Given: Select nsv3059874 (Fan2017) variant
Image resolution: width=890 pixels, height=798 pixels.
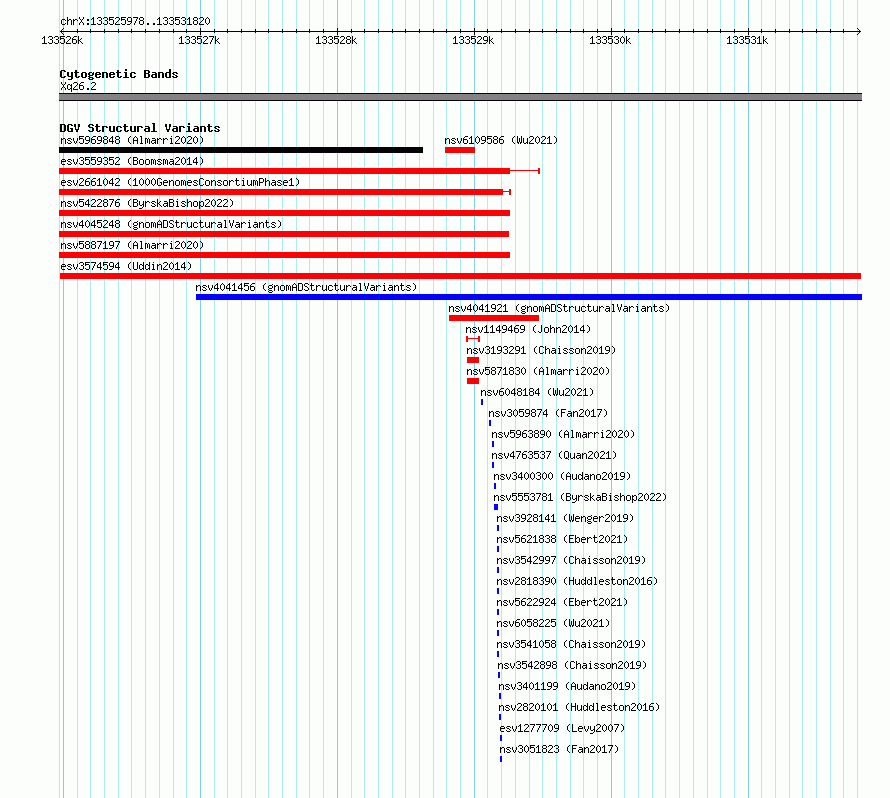Looking at the screenshot, I should [x=548, y=413].
